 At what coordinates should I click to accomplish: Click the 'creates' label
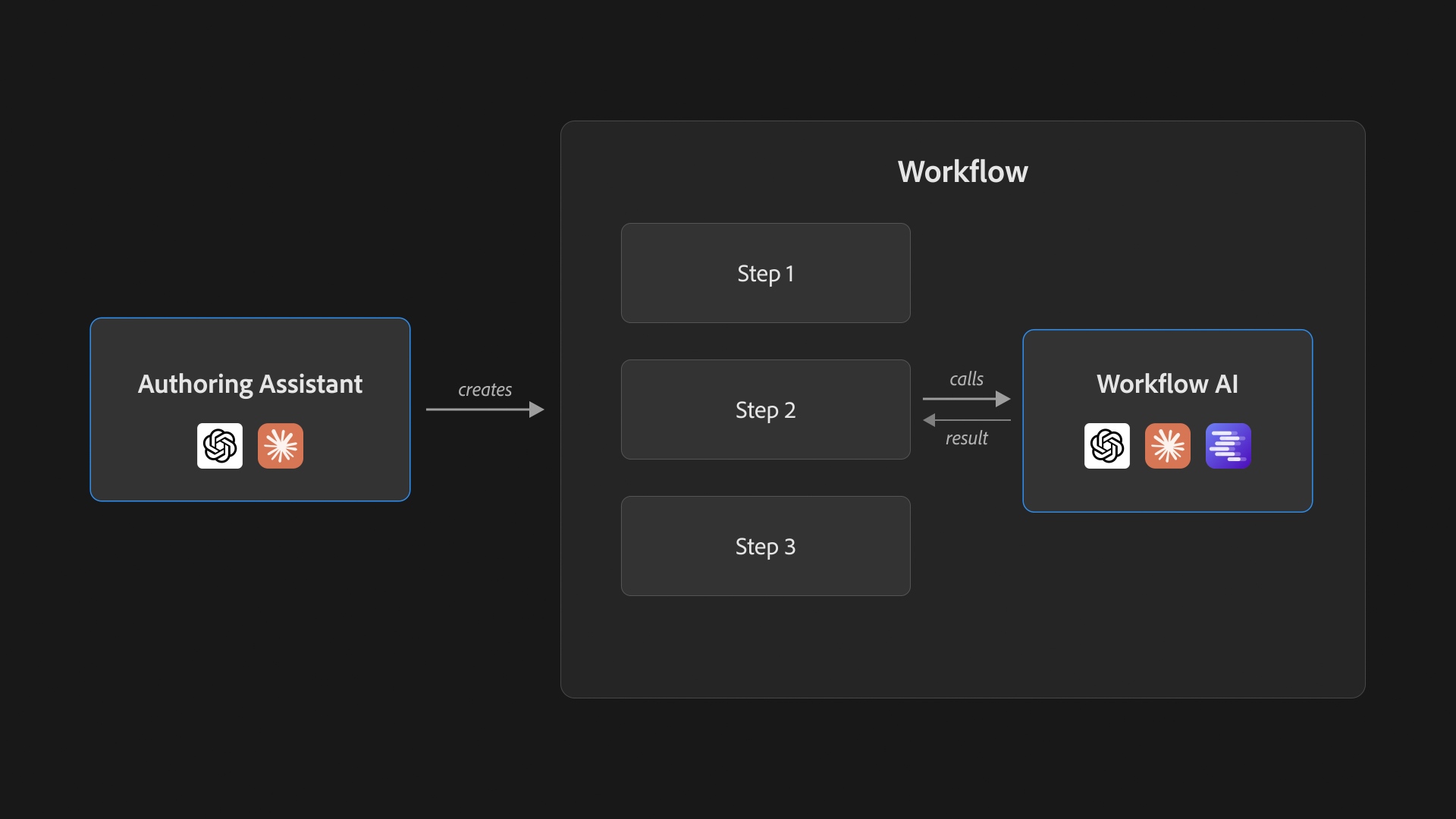(x=485, y=390)
